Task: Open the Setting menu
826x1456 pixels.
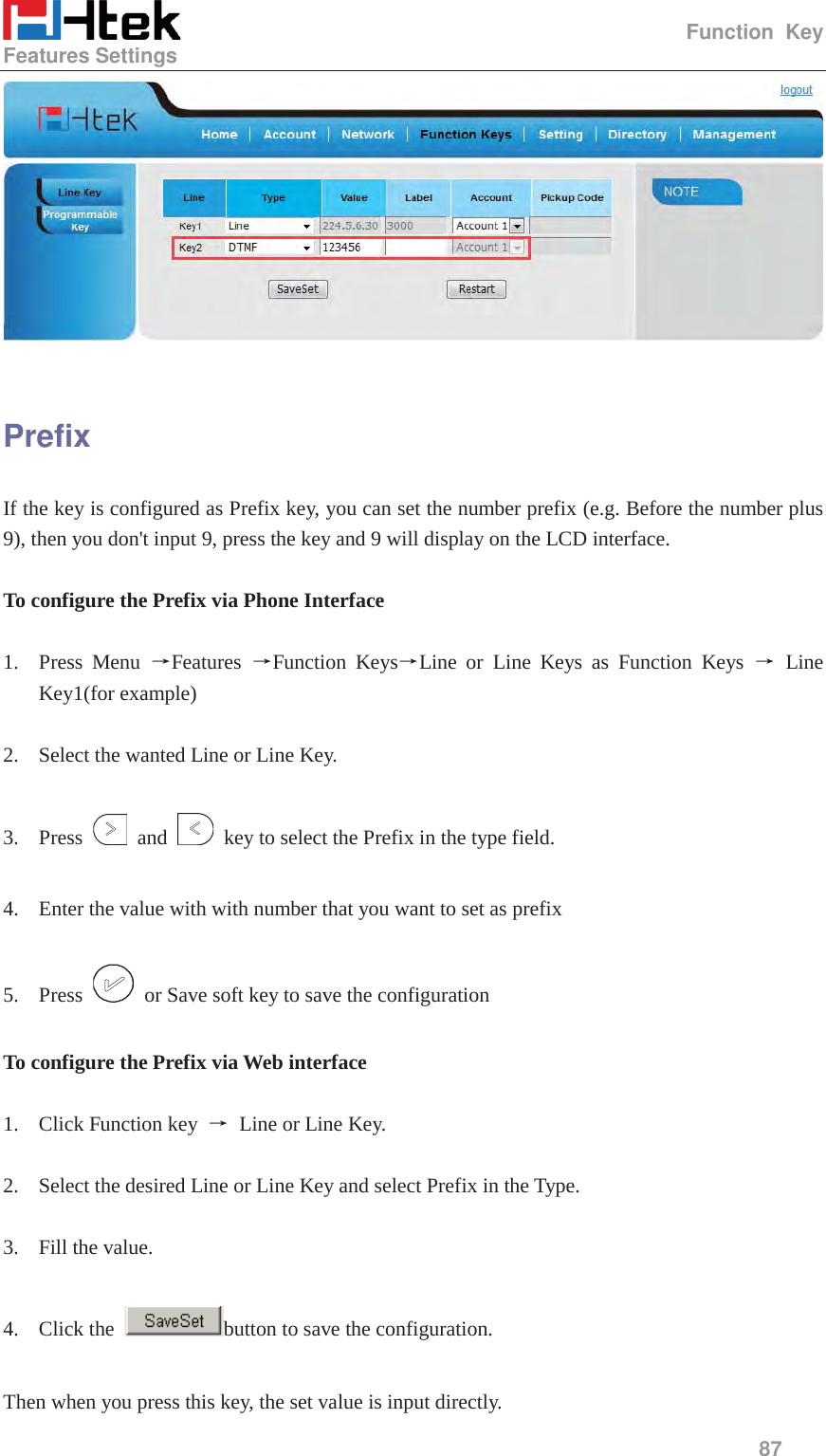Action: (560, 134)
